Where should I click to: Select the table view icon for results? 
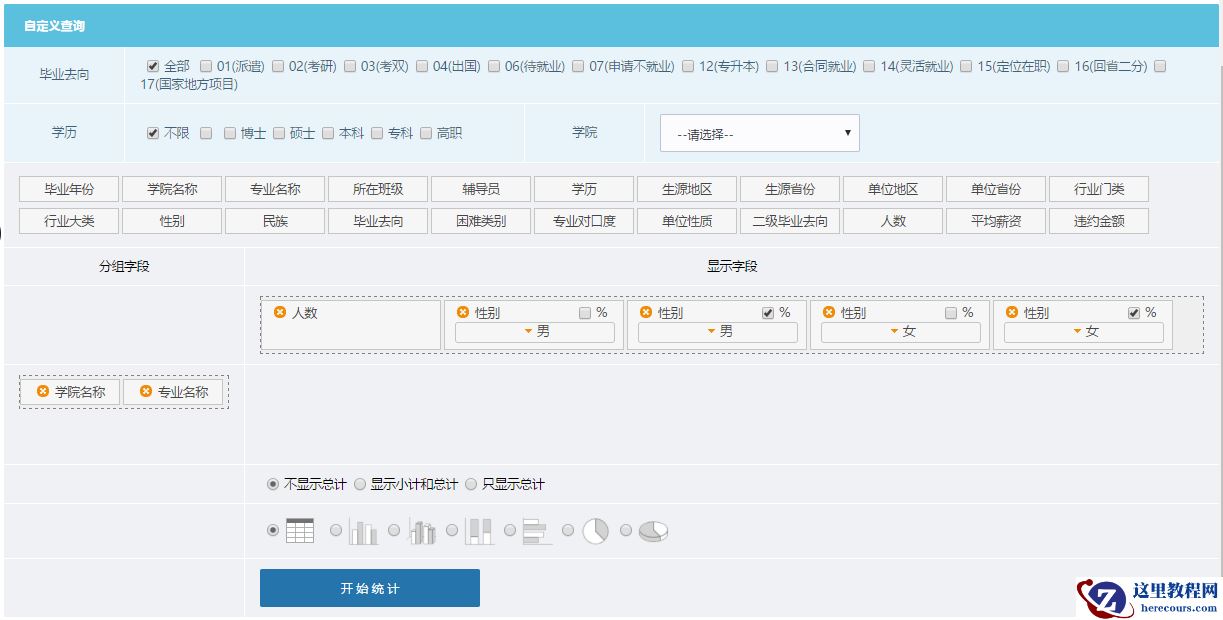(x=300, y=530)
